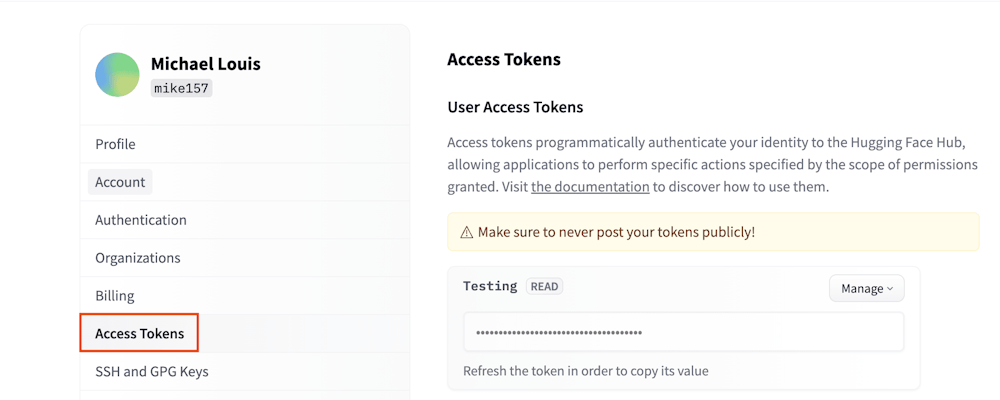The image size is (1000, 400).
Task: Open the Profile settings page
Action: pos(115,144)
